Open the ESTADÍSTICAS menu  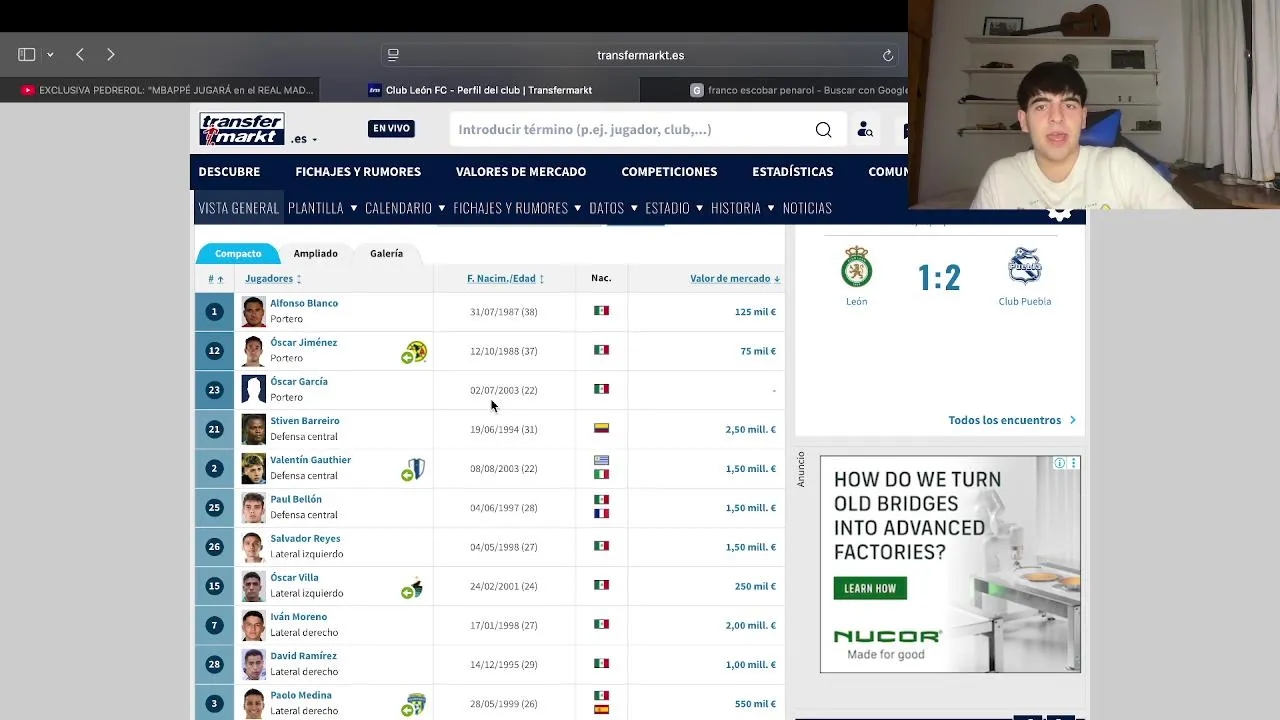point(792,172)
